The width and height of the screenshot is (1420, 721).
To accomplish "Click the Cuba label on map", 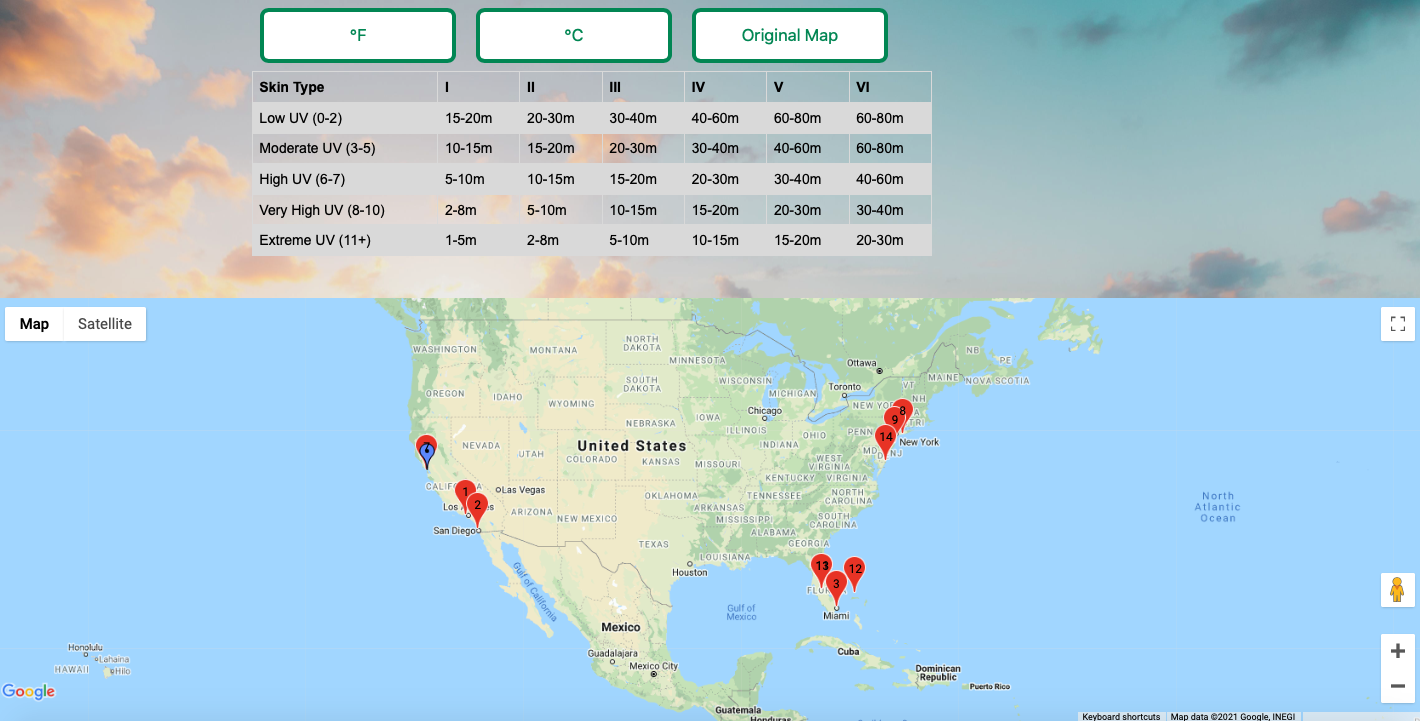I will pos(848,651).
